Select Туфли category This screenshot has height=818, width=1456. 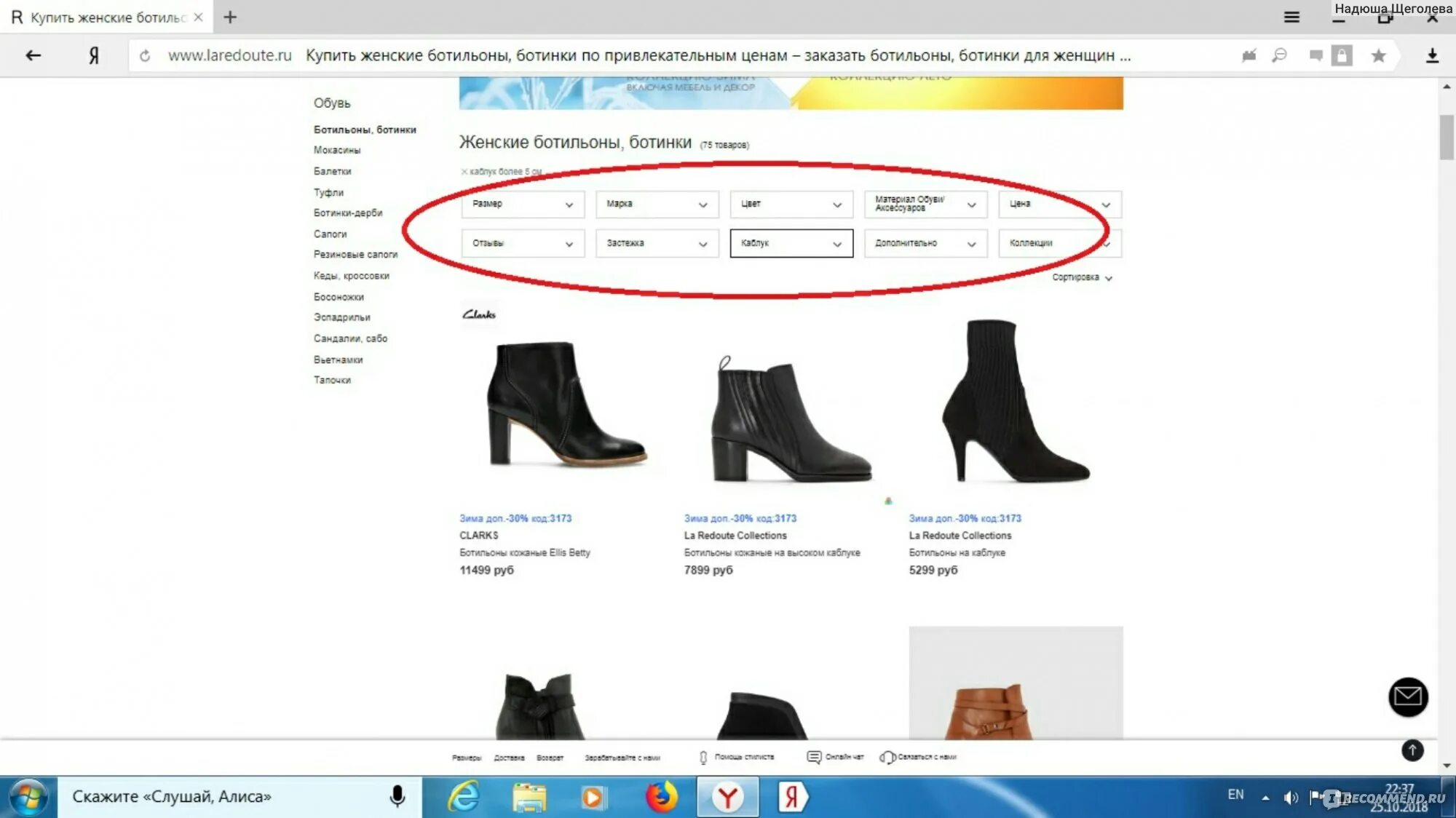(x=328, y=193)
